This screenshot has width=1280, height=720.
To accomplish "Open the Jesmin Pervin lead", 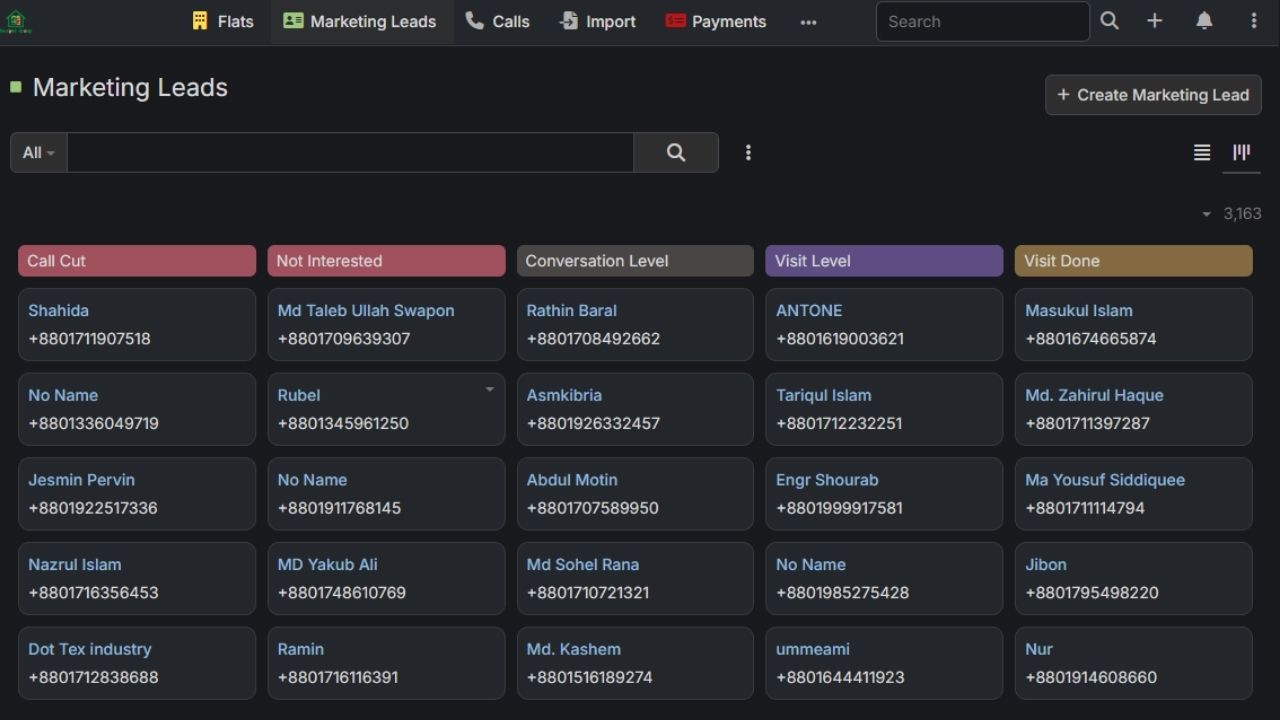I will coord(81,480).
